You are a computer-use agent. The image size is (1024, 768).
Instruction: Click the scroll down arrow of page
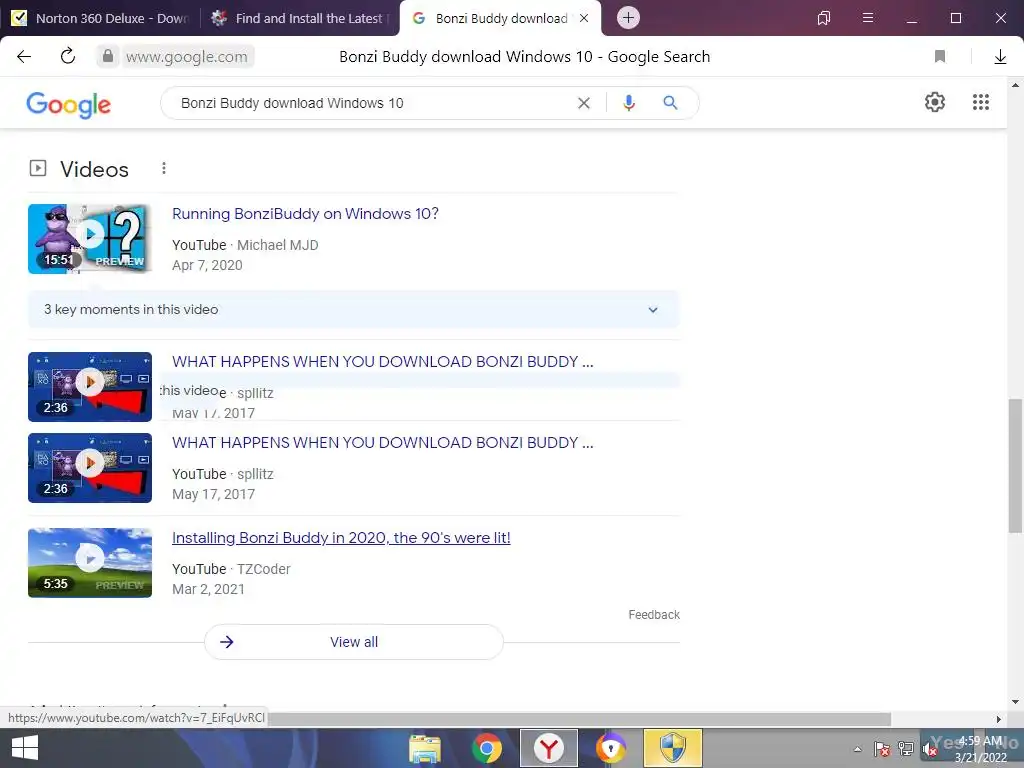coord(1015,703)
